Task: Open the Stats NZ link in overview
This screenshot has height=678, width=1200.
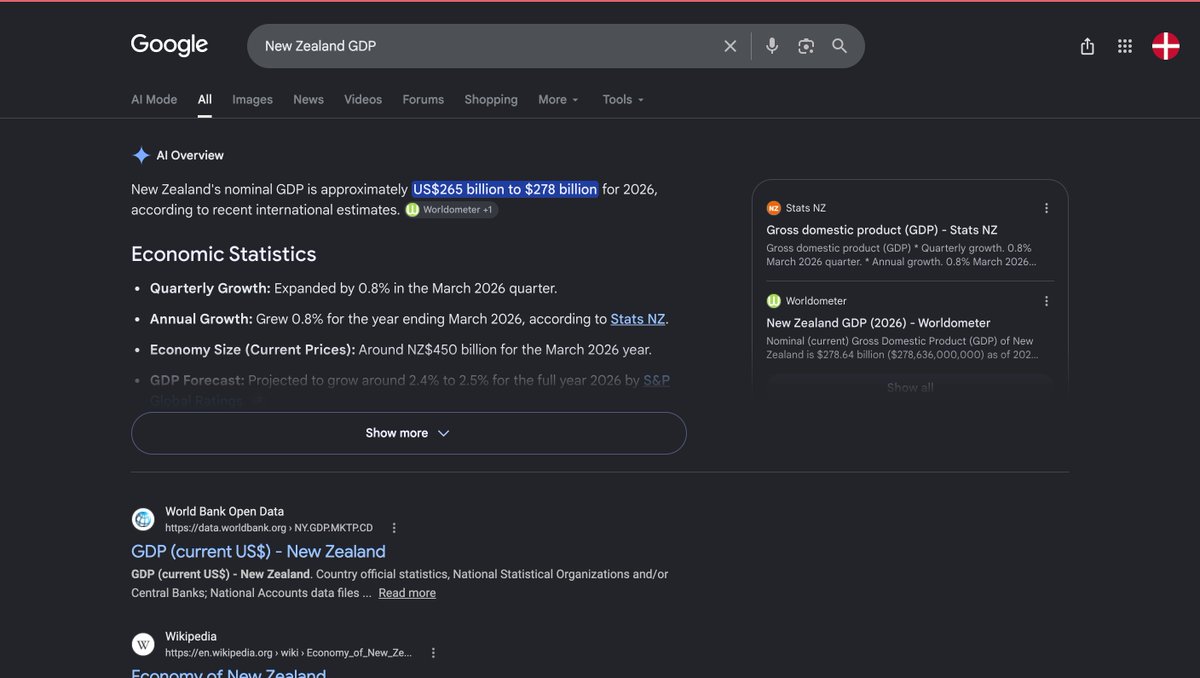Action: [x=638, y=319]
